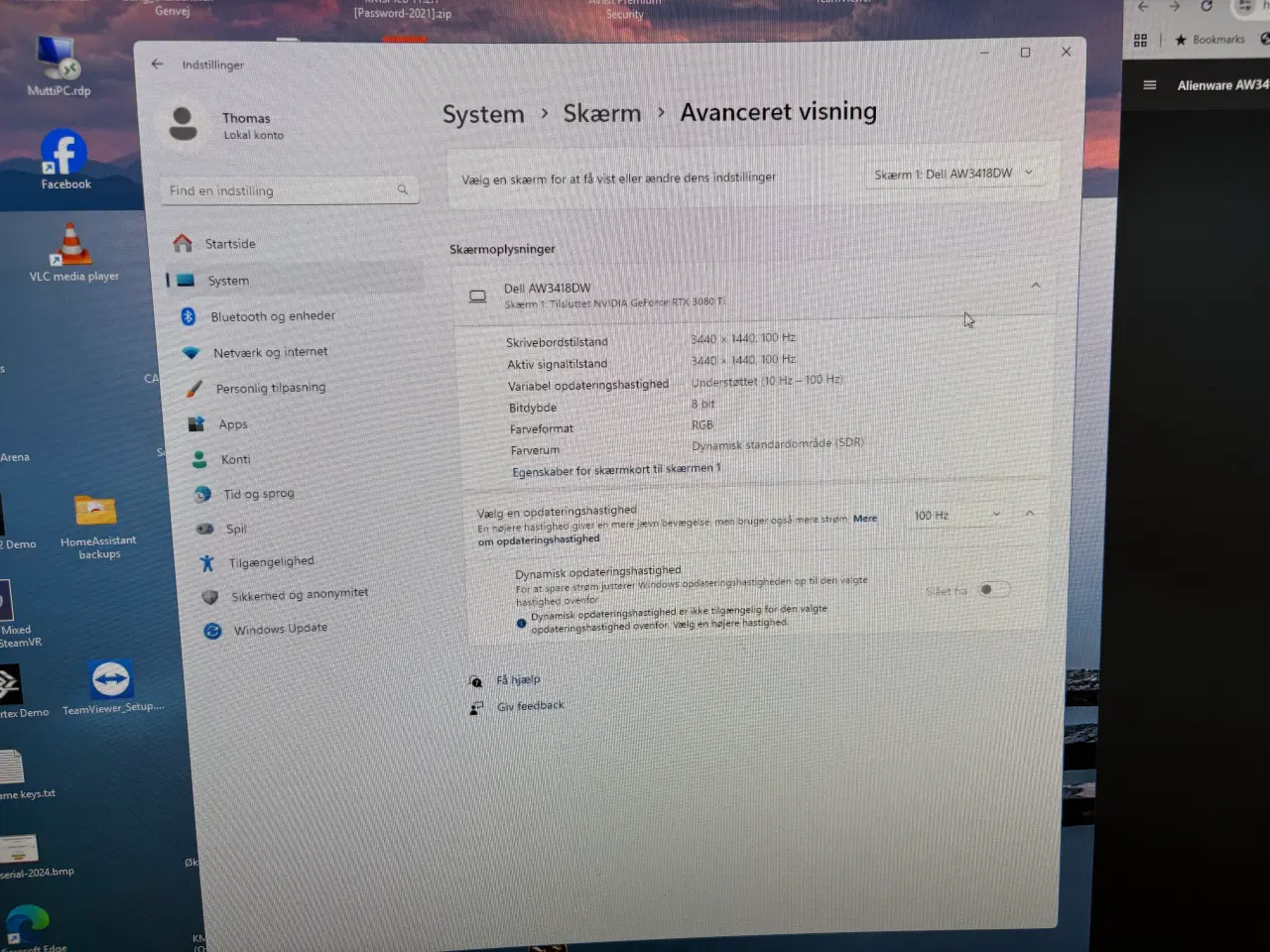Collapse the Vælg en opdateringshastighed section
The width and height of the screenshot is (1270, 952).
[1029, 514]
